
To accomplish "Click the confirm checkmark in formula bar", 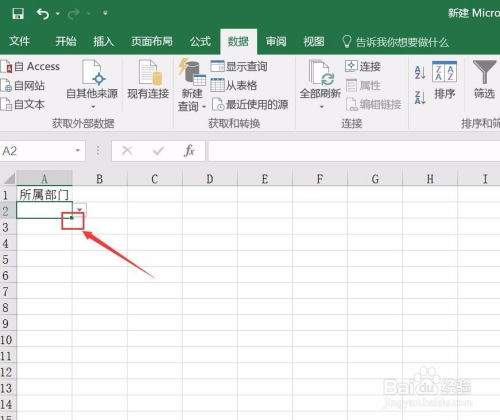I will tap(158, 151).
